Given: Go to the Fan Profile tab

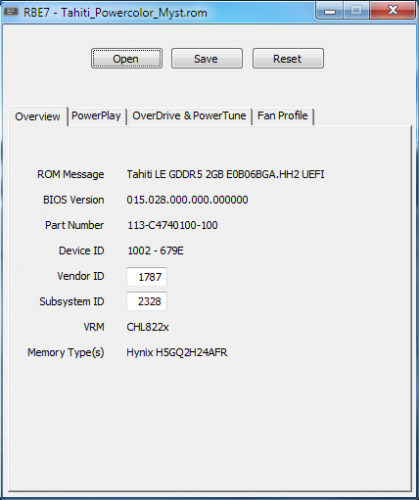Looking at the screenshot, I should coord(283,116).
